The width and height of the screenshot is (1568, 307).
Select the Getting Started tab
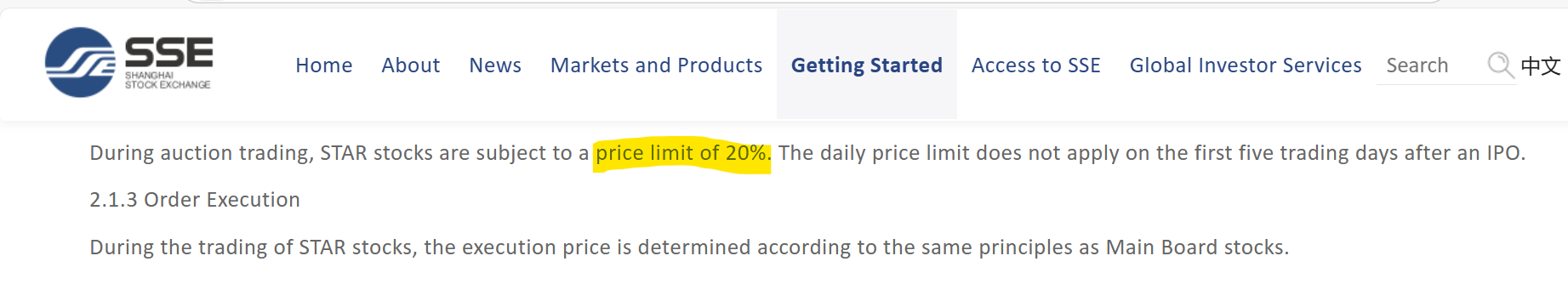click(867, 65)
